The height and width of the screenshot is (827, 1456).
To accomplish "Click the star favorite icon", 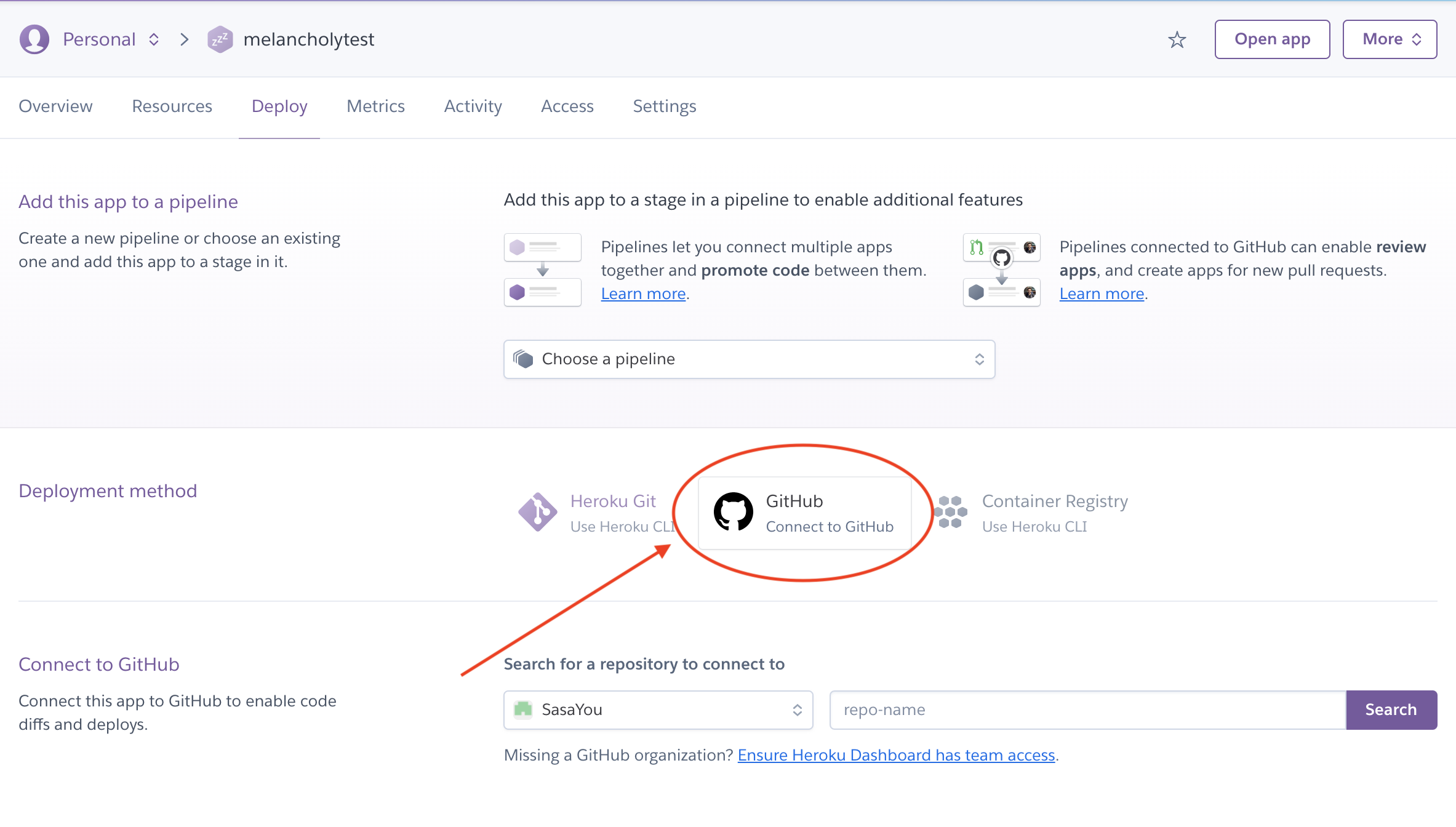I will pyautogui.click(x=1177, y=40).
